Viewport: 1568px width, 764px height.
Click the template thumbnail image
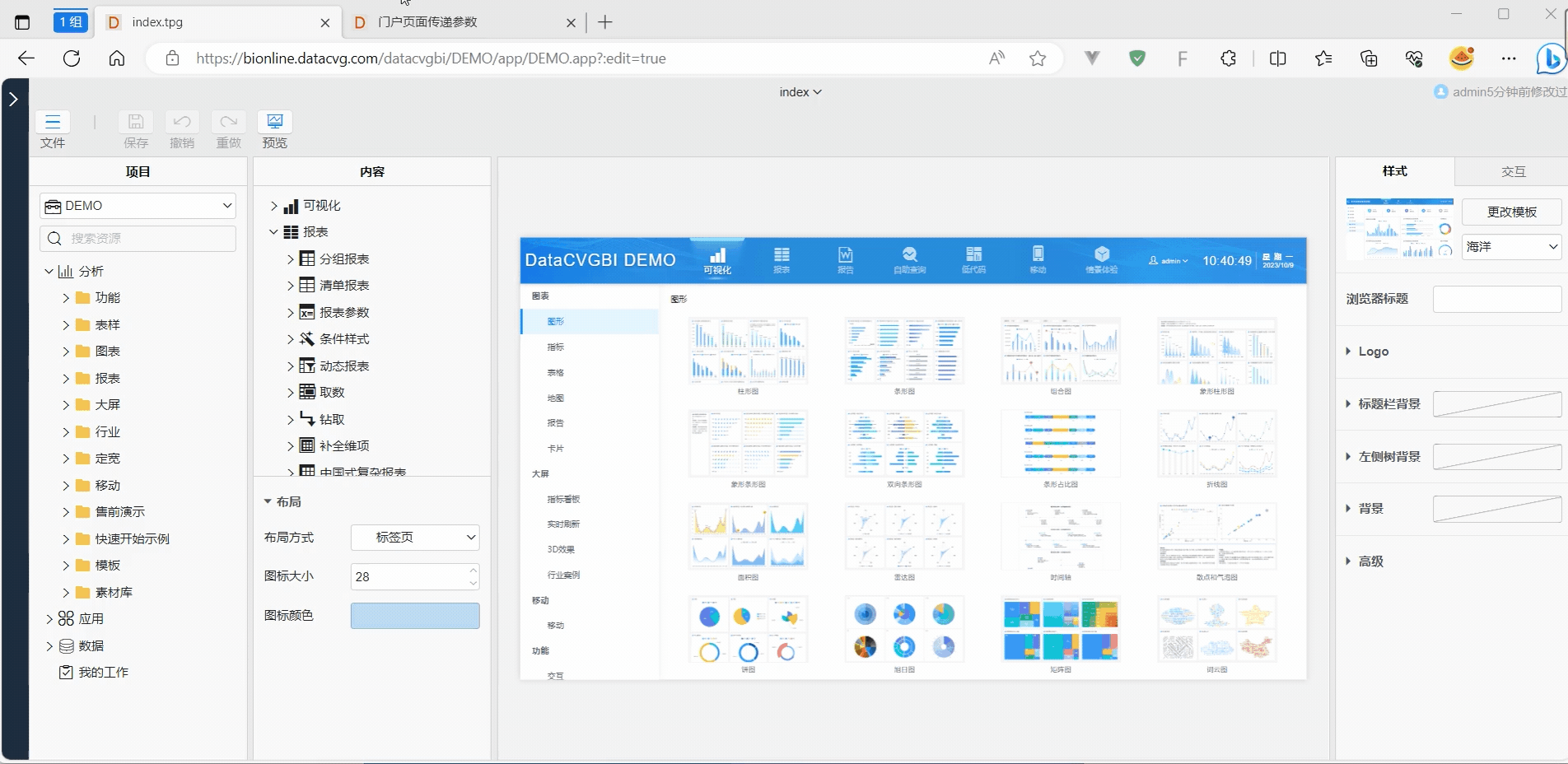(1400, 228)
